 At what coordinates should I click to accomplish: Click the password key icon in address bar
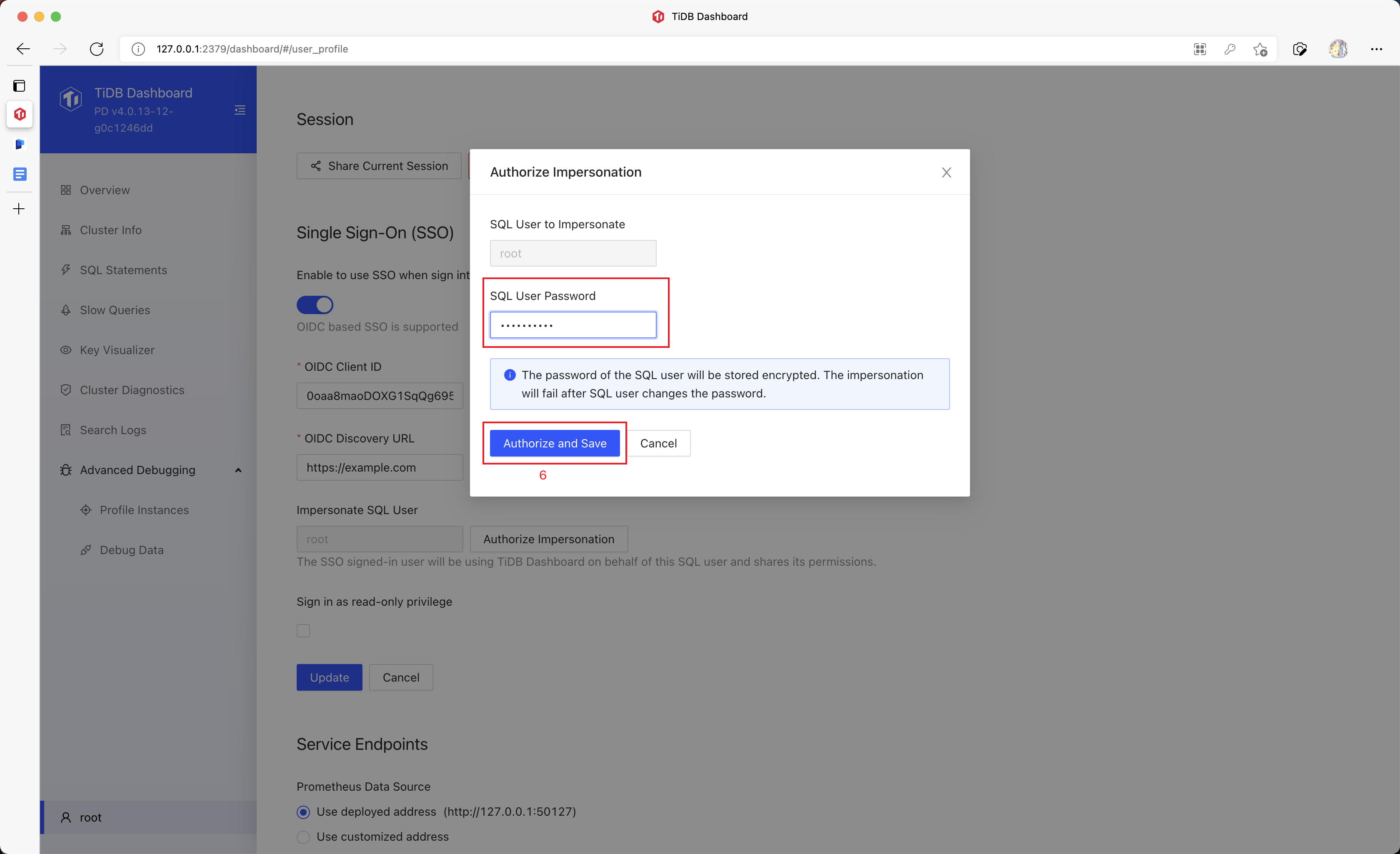click(x=1230, y=49)
